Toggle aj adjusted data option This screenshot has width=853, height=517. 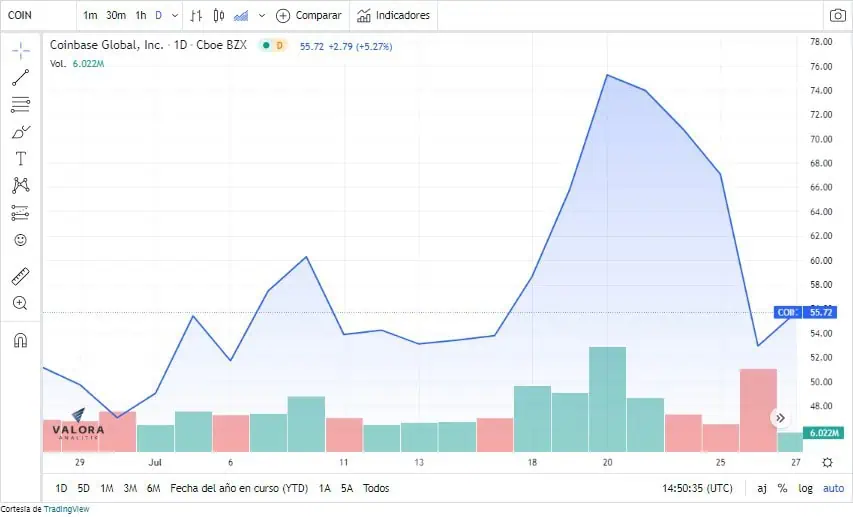pos(762,488)
